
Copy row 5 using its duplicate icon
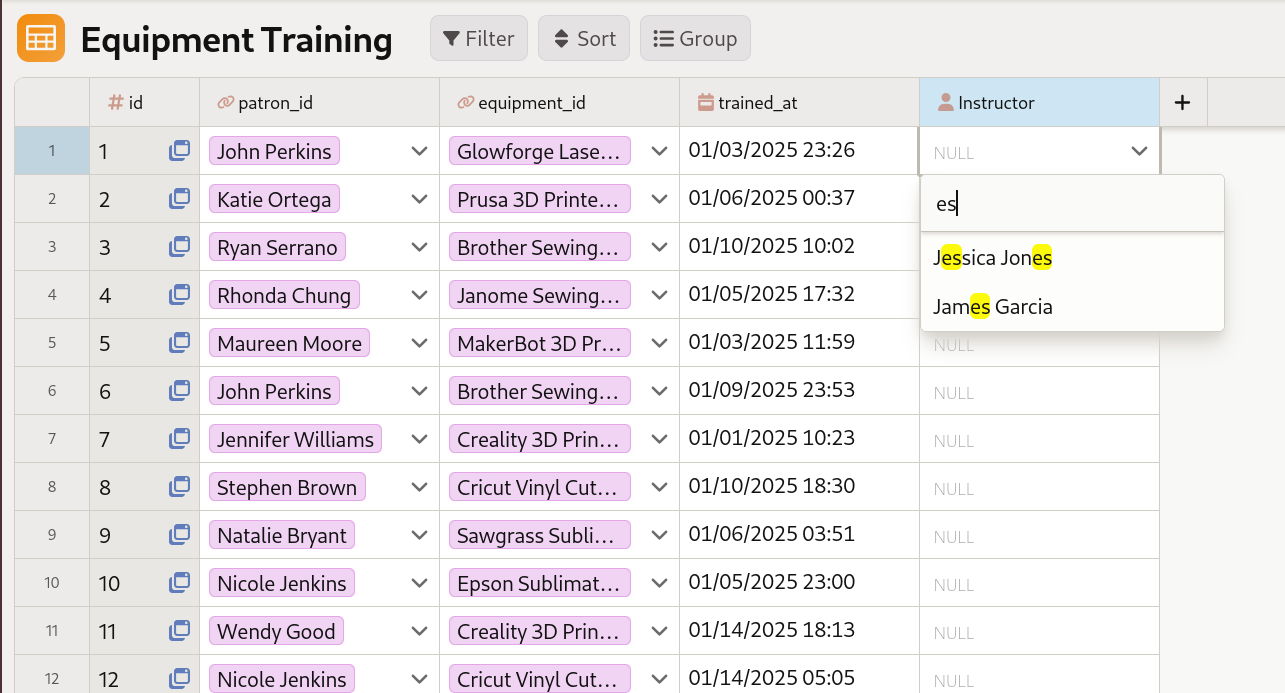pyautogui.click(x=179, y=342)
